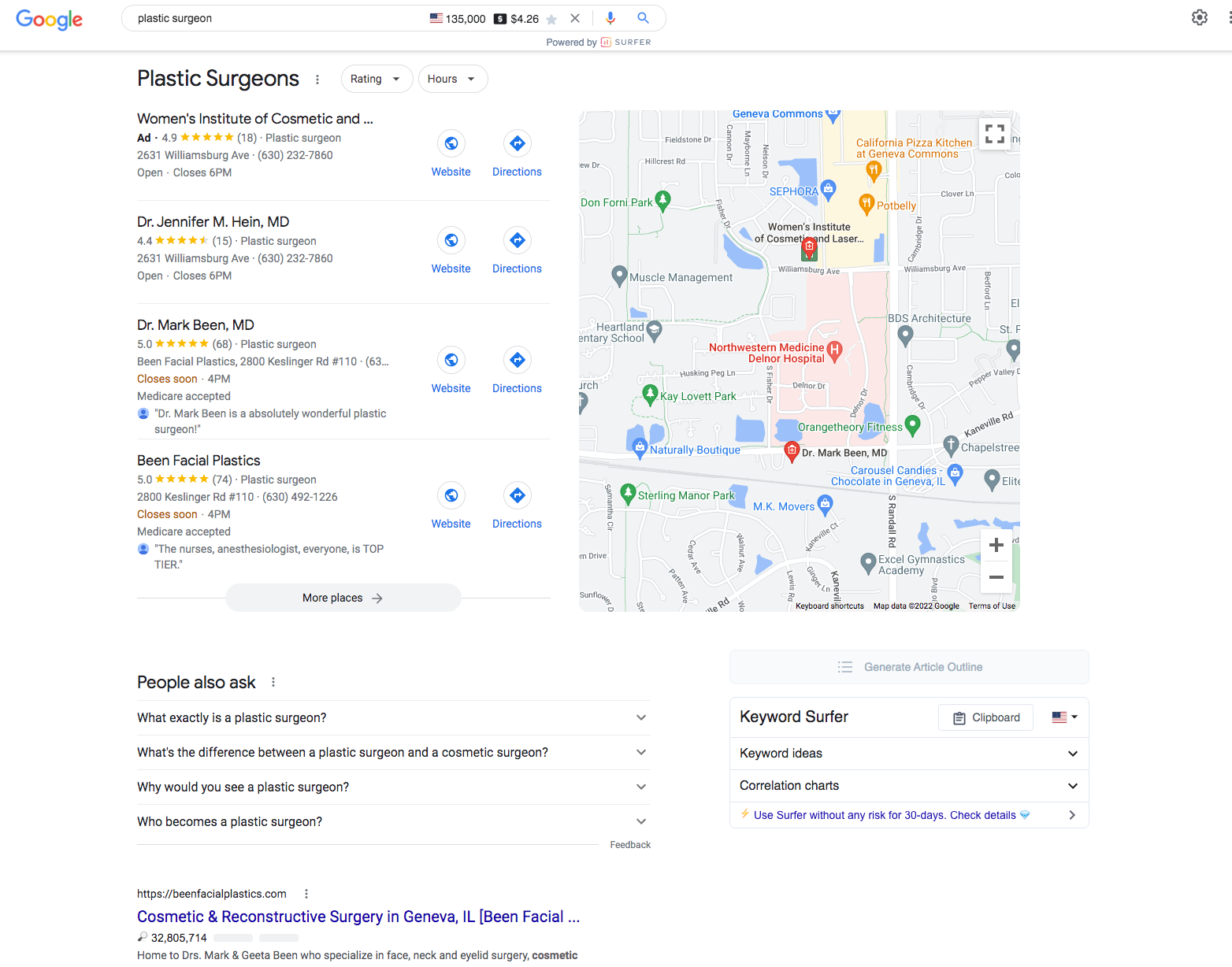Open Website icon for Dr. Jennifer M. Hein
The image size is (1232, 967).
[x=451, y=240]
